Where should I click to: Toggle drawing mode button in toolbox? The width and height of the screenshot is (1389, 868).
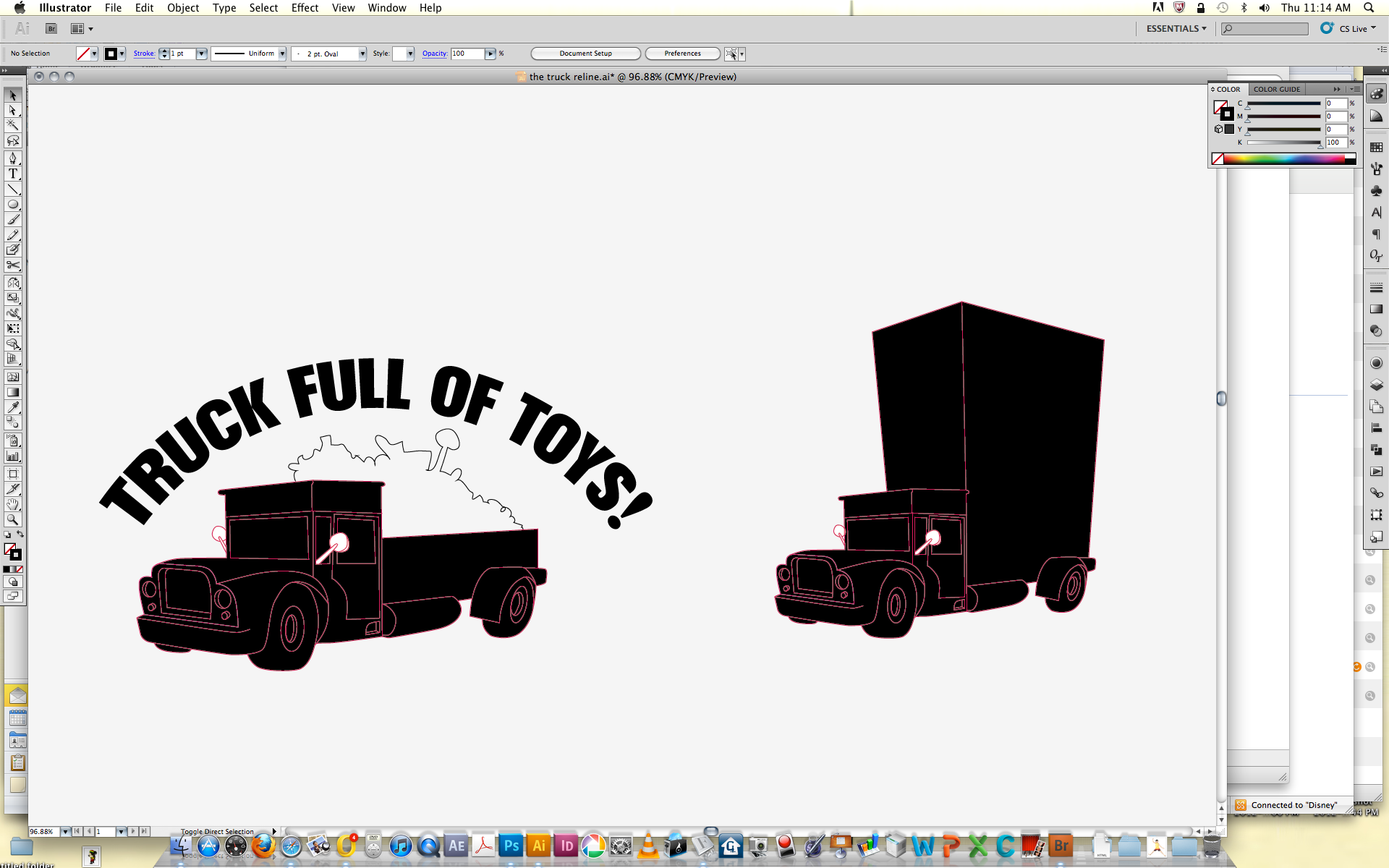click(x=13, y=582)
